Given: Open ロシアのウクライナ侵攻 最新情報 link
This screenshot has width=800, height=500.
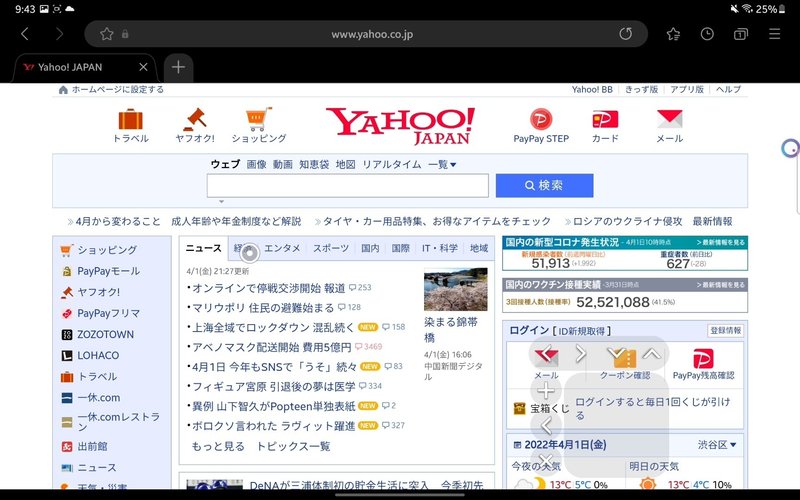Looking at the screenshot, I should click(x=653, y=221).
